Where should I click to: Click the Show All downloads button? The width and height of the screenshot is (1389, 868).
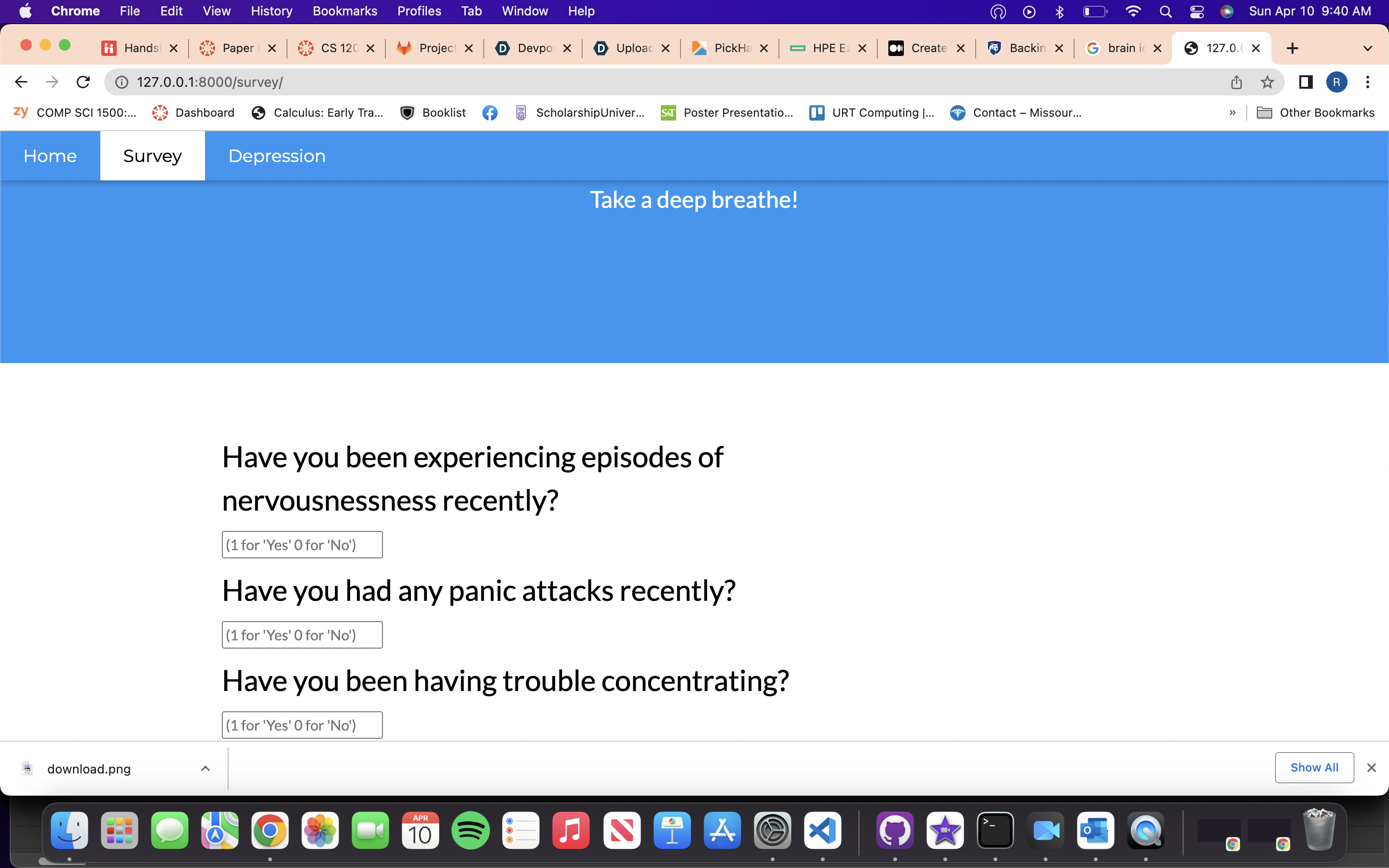point(1314,768)
